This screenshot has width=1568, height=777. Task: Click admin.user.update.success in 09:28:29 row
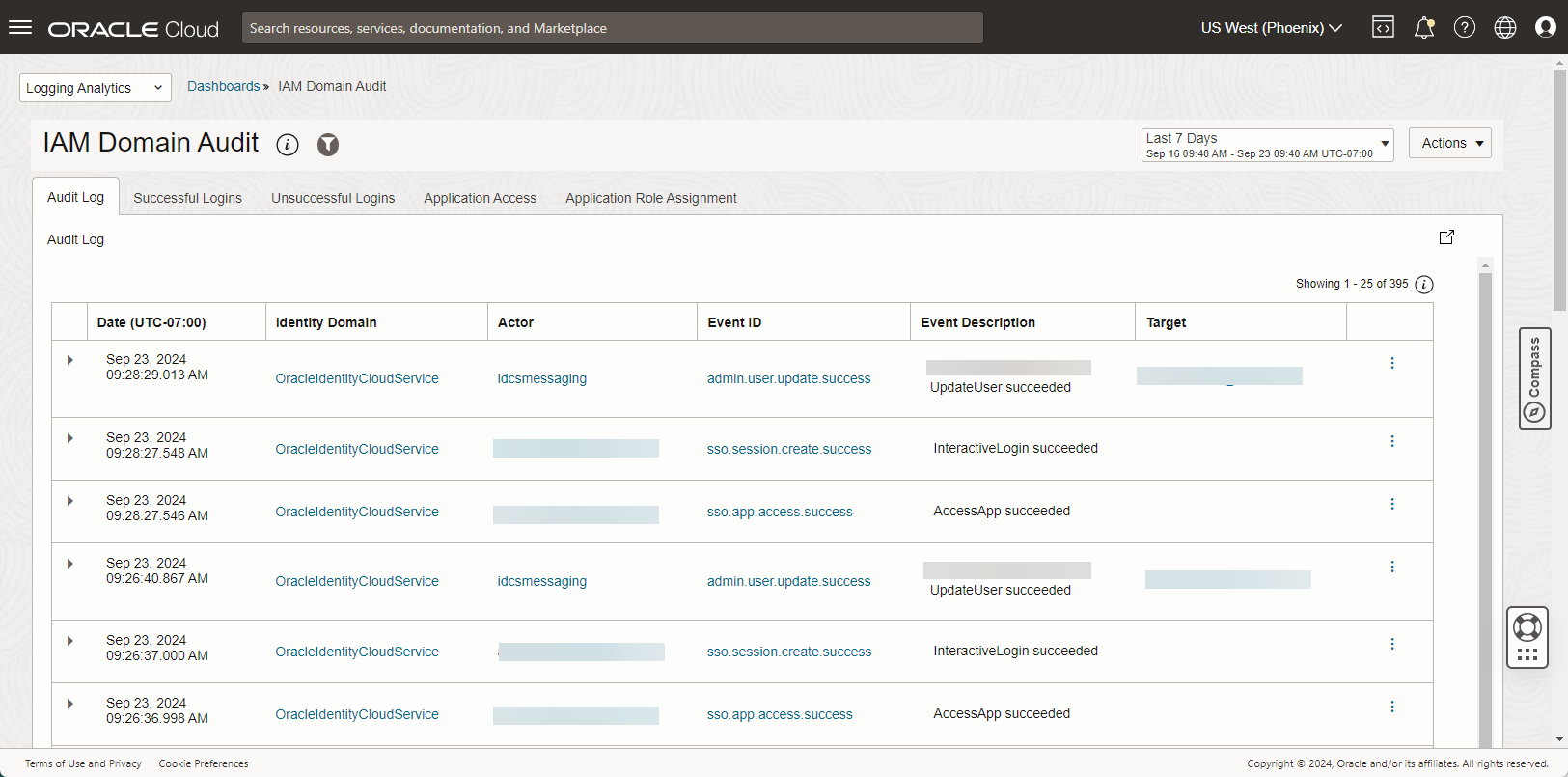pyautogui.click(x=788, y=378)
